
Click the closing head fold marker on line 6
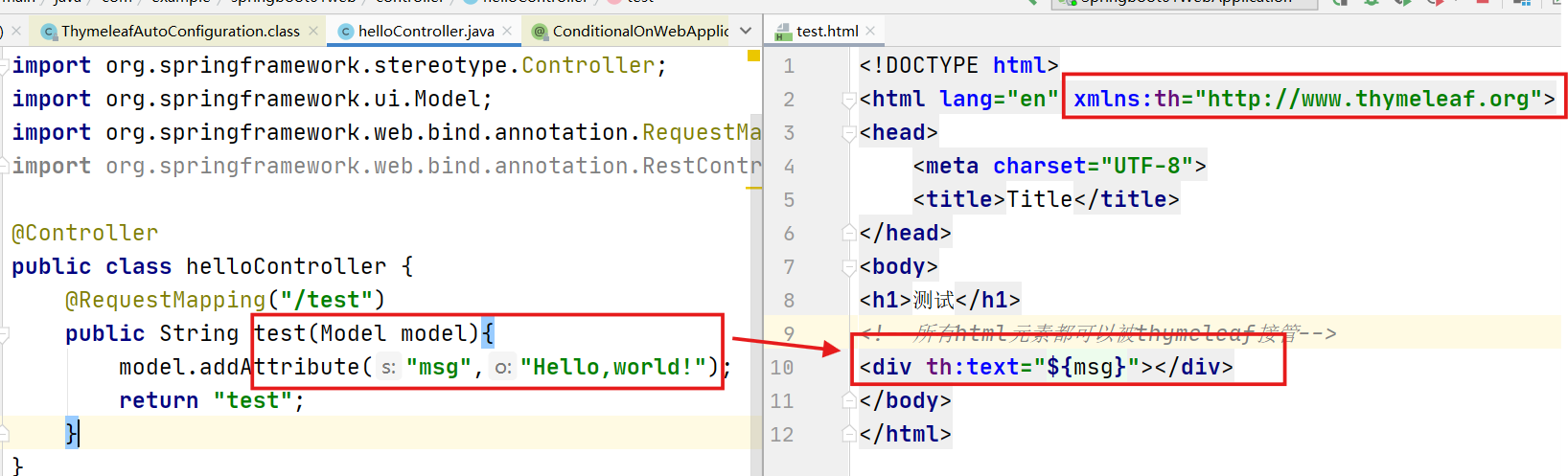(x=849, y=233)
